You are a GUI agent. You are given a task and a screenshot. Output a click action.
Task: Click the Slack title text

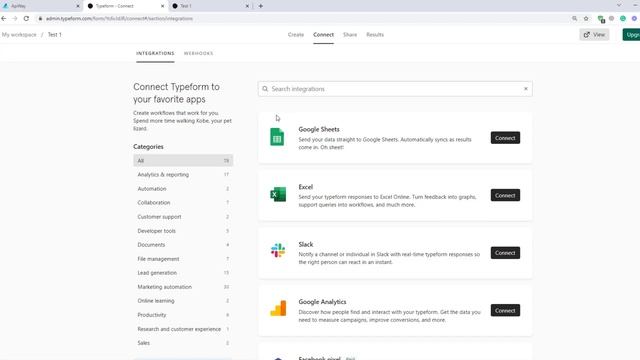pos(306,244)
